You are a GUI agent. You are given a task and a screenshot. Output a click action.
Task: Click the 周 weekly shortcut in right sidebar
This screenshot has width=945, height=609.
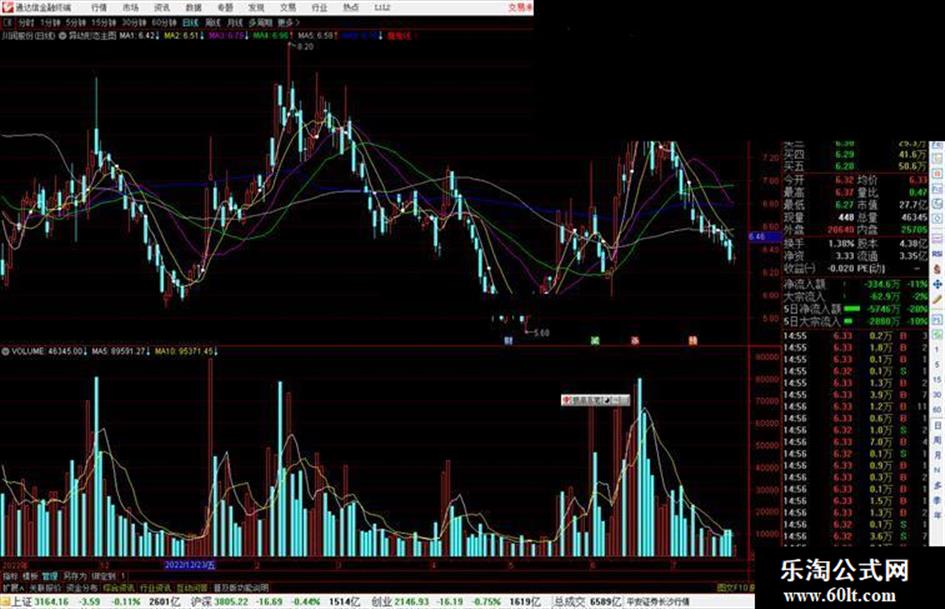[x=937, y=441]
